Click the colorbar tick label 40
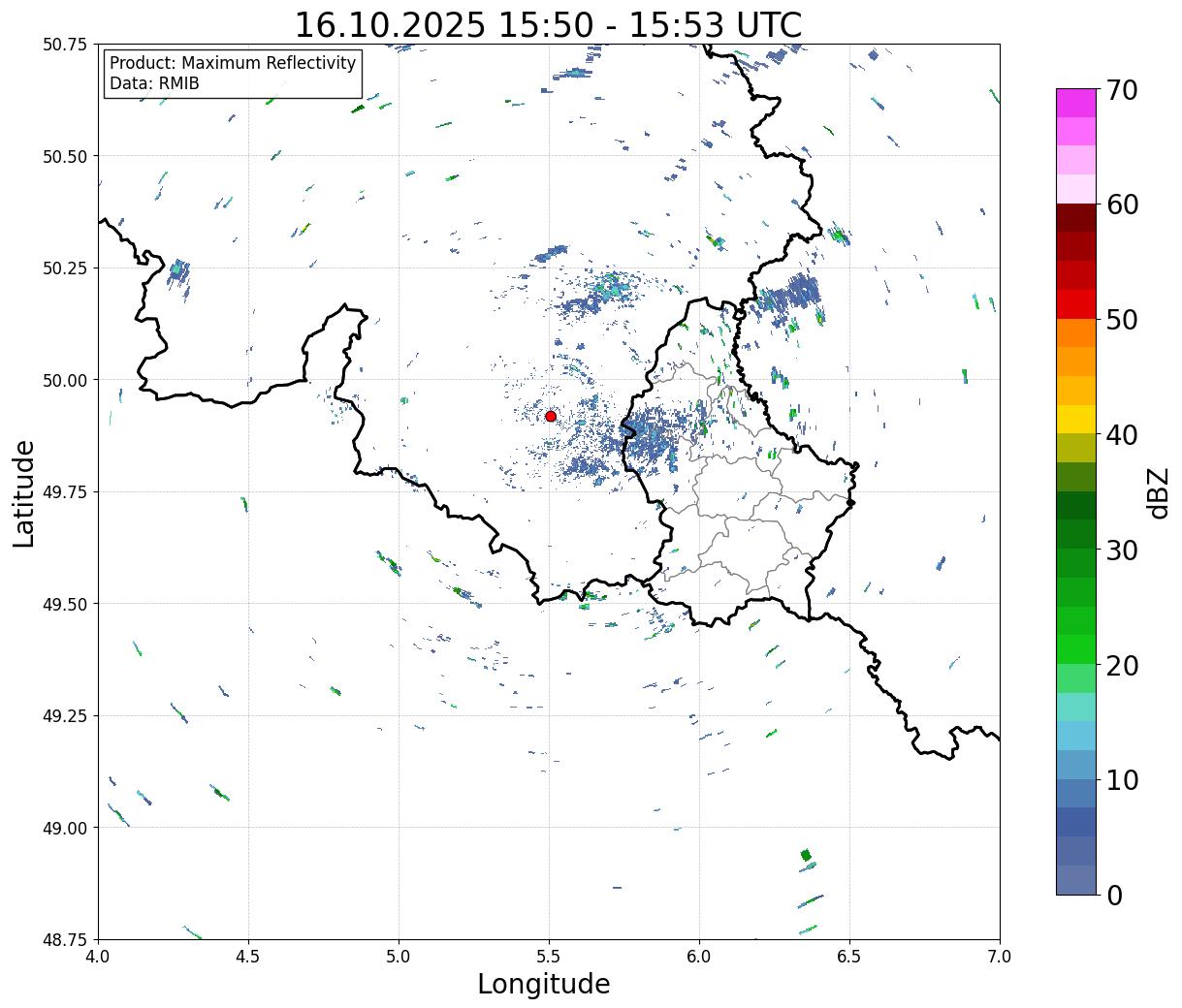Screen dimensions: 1182x1008 [1121, 434]
